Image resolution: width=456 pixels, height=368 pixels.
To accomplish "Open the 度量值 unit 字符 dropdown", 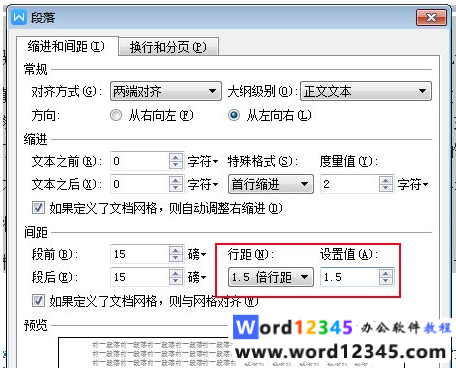I will pos(413,184).
